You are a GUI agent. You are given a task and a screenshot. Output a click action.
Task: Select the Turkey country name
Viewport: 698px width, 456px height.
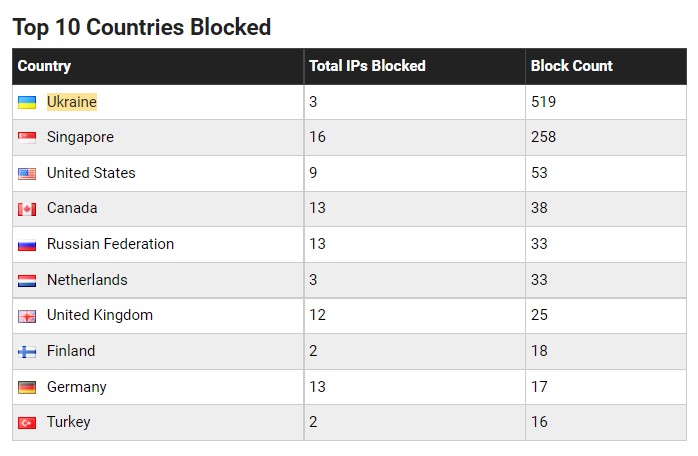tap(68, 423)
